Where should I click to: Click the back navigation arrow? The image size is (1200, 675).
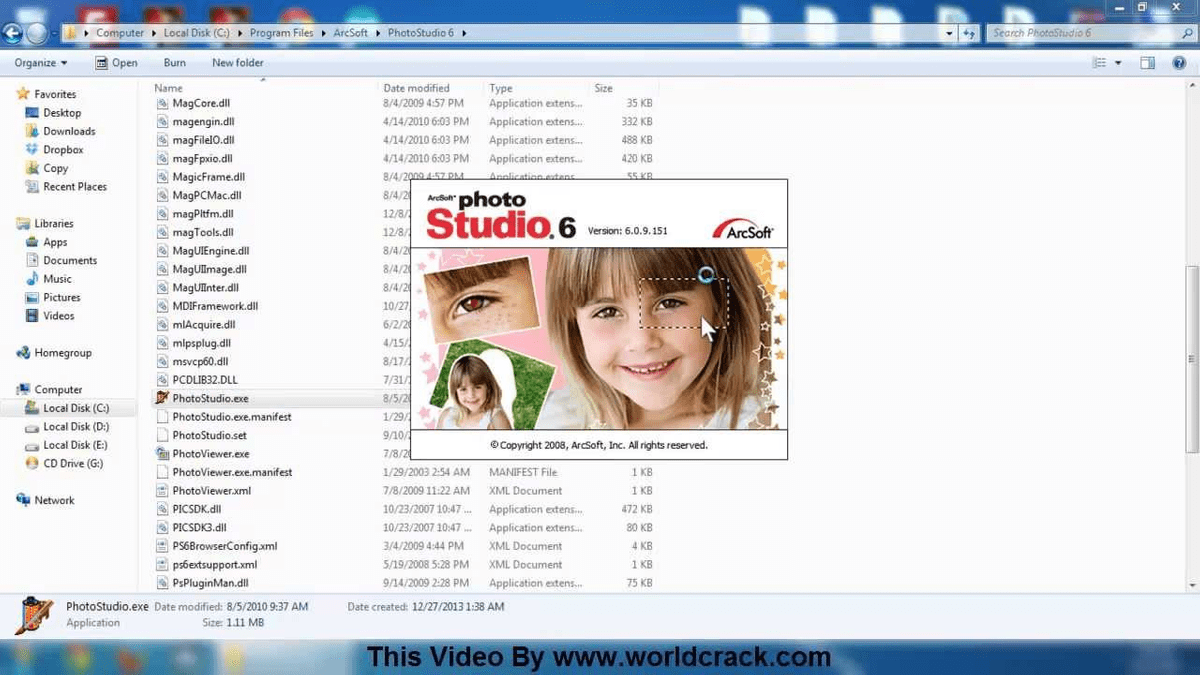pyautogui.click(x=14, y=32)
